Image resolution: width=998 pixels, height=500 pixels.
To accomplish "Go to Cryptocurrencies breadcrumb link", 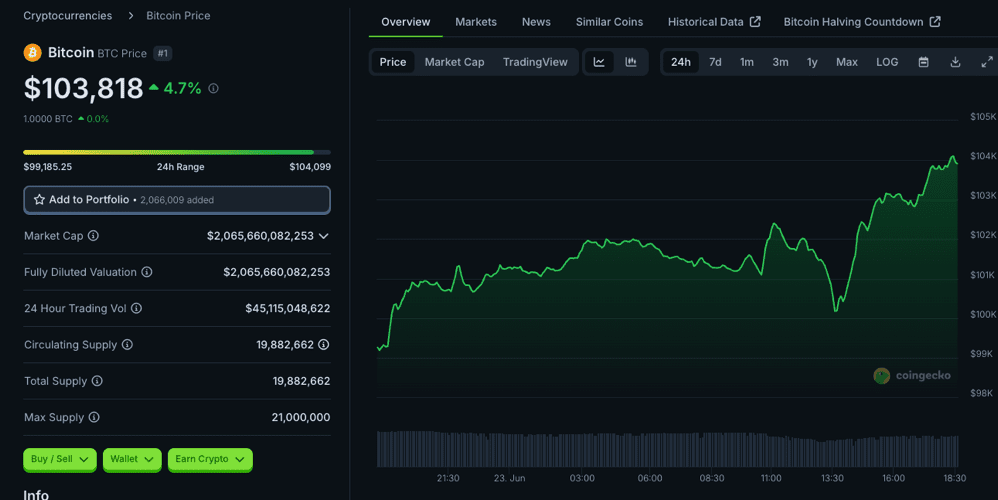I will coord(67,16).
